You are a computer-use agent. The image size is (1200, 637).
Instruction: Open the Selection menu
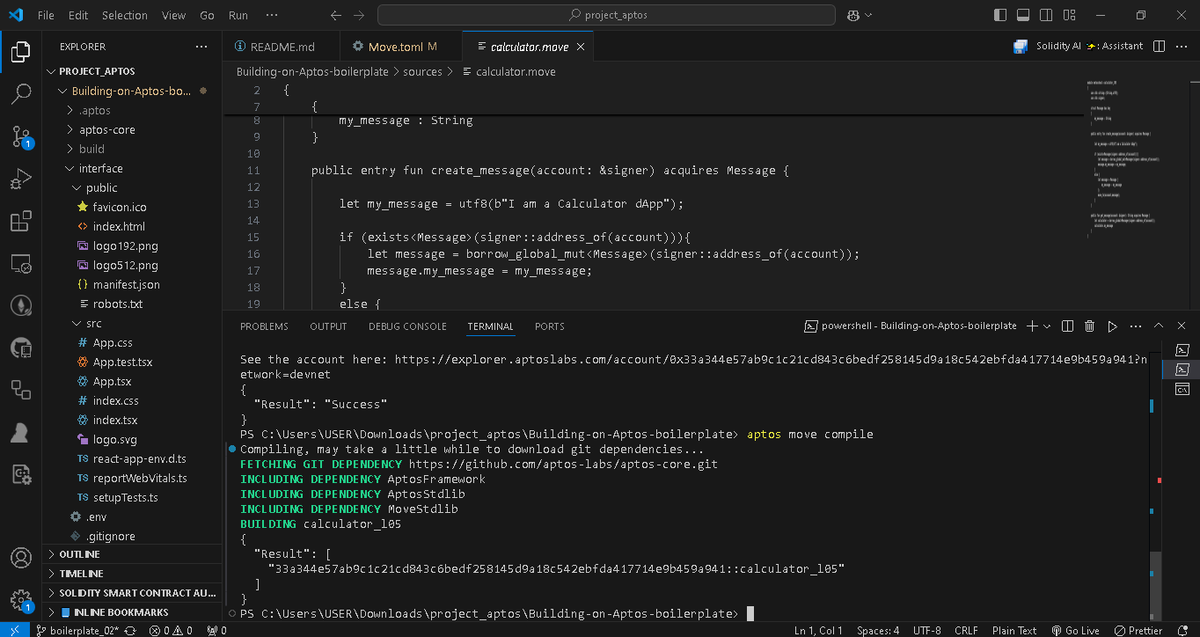124,15
